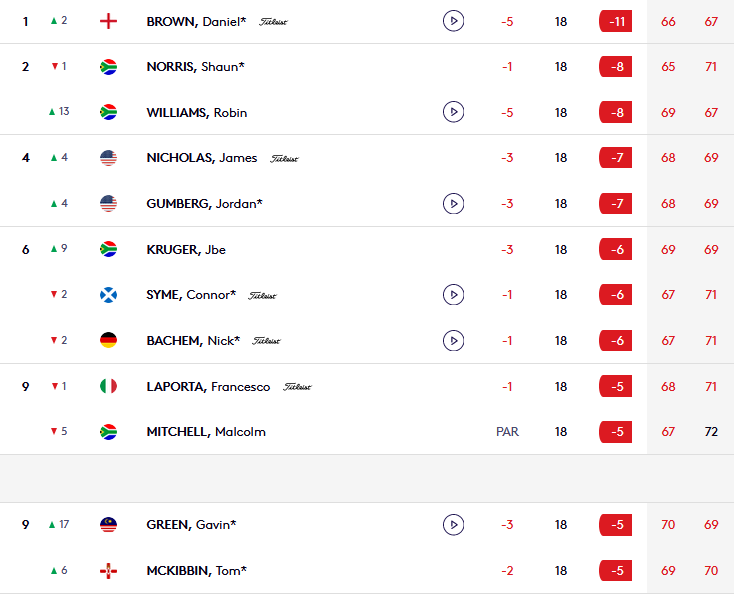Viewport: 734px width, 594px height.
Task: Click play icon beside Connor Syme
Action: click(453, 294)
